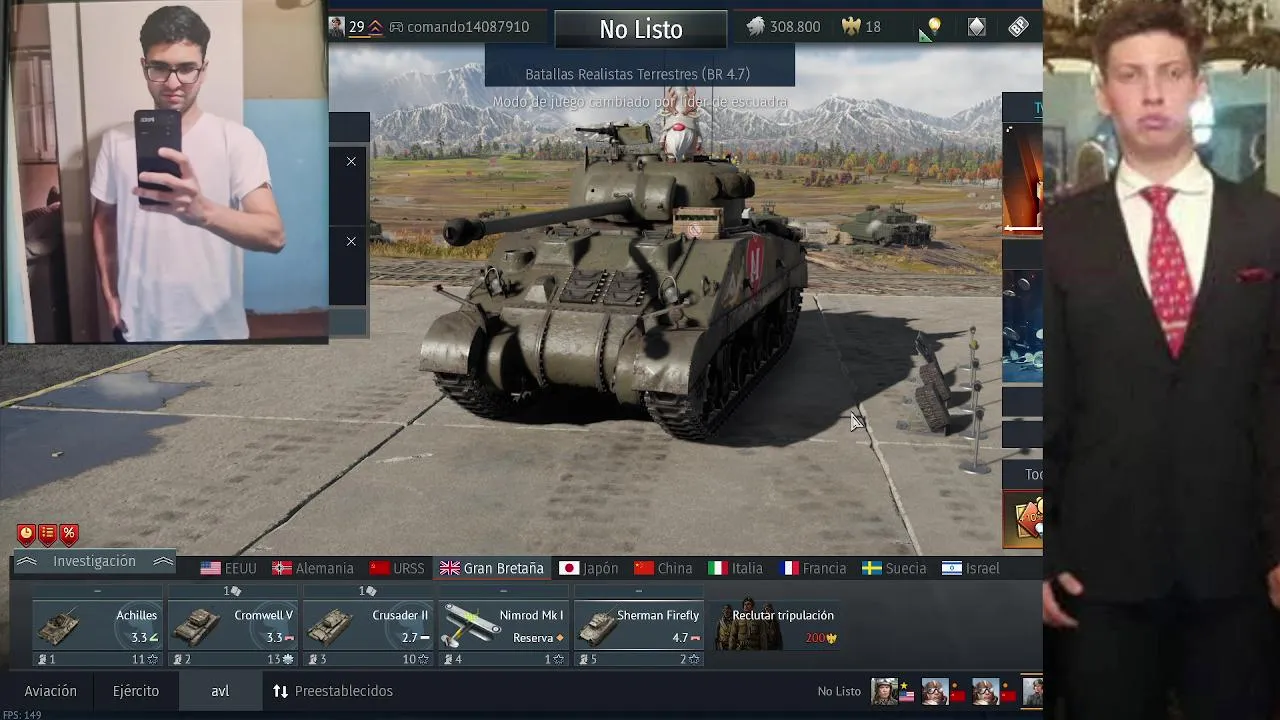Screen dimensions: 1280x720
Task: Open the blue coins promo banner
Action: click(1022, 326)
